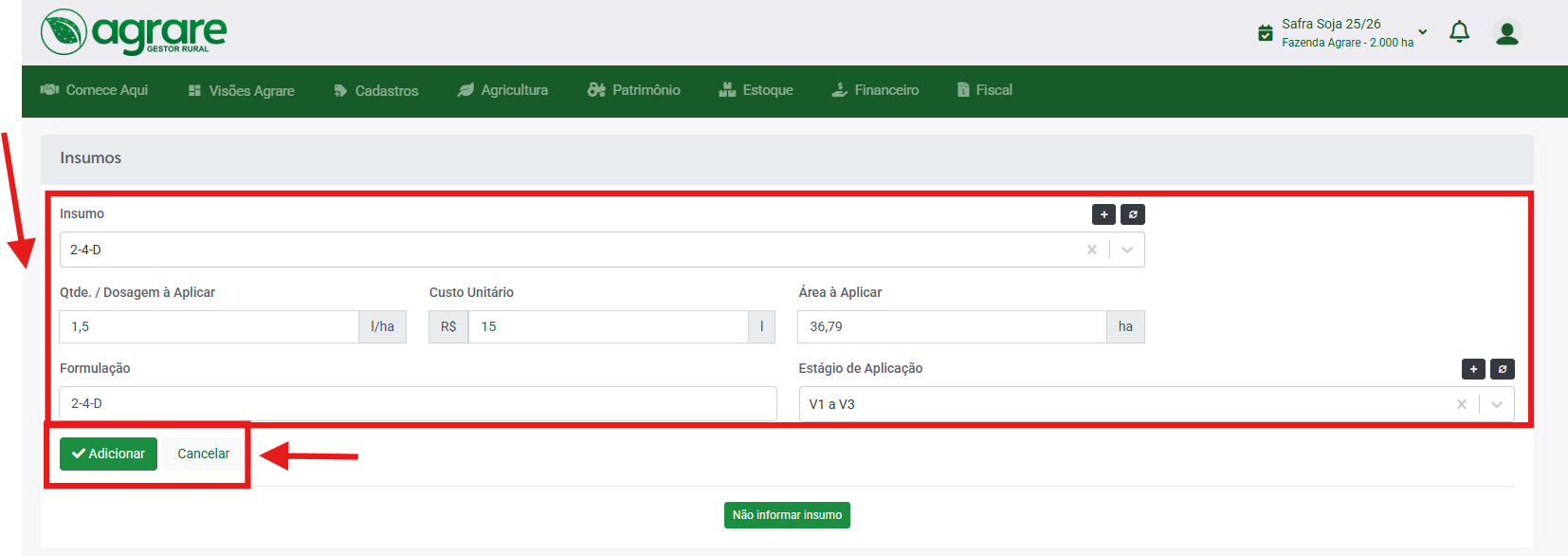Click the Agrare Gestor Rural logo
The width and height of the screenshot is (1568, 556).
134,32
